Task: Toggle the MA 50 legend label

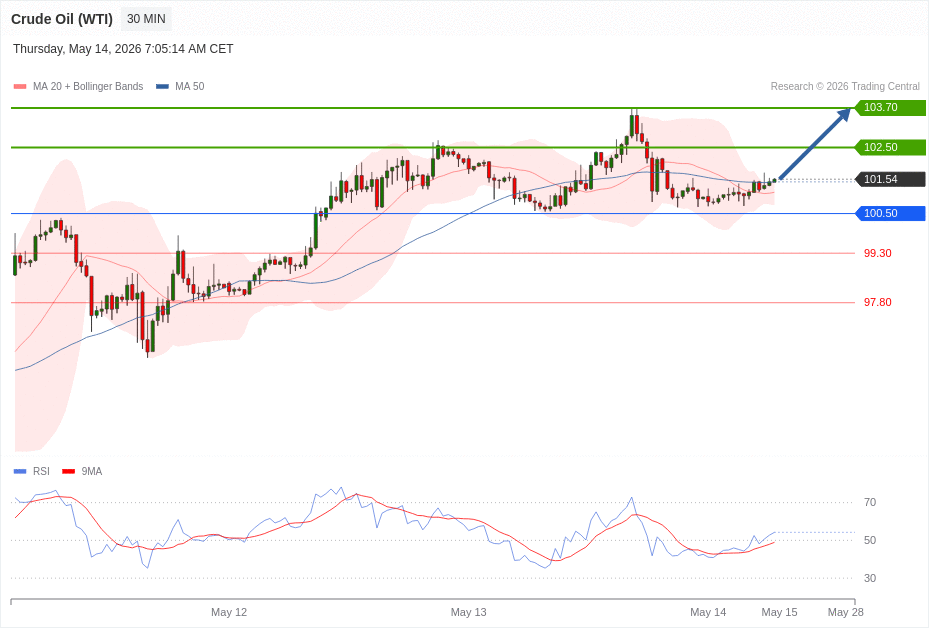Action: pyautogui.click(x=190, y=86)
